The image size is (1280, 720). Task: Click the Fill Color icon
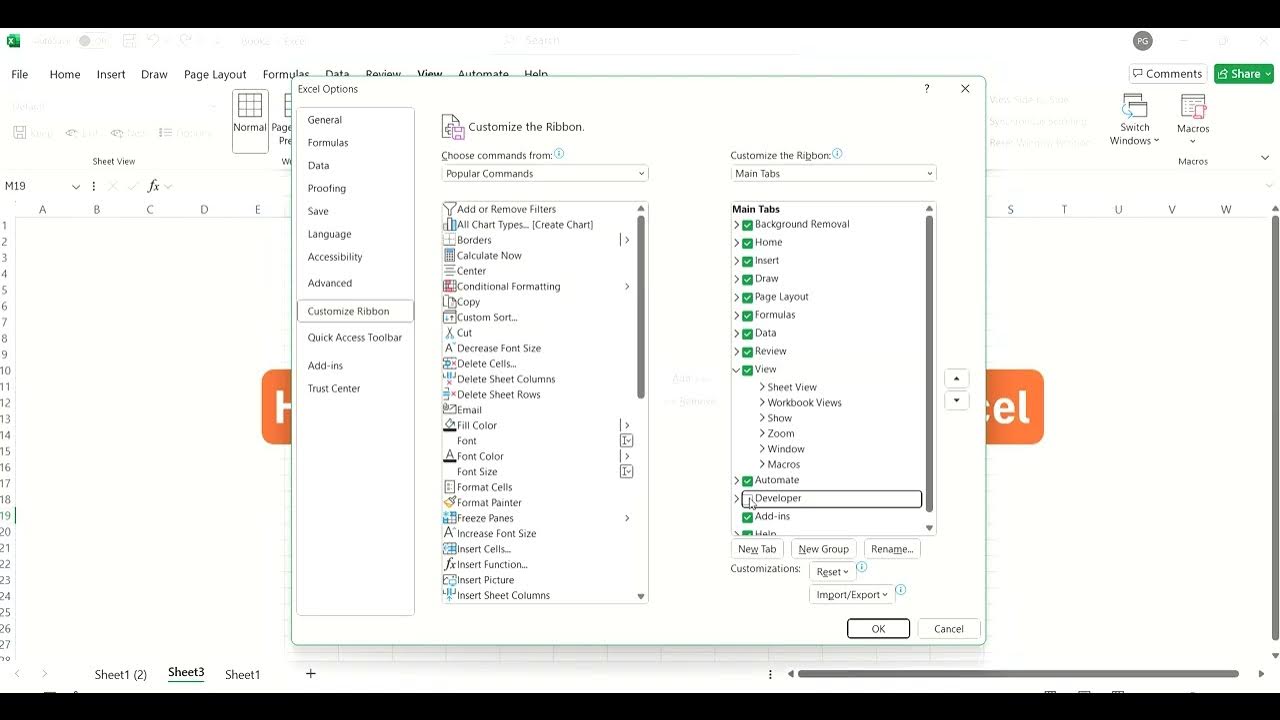(449, 425)
